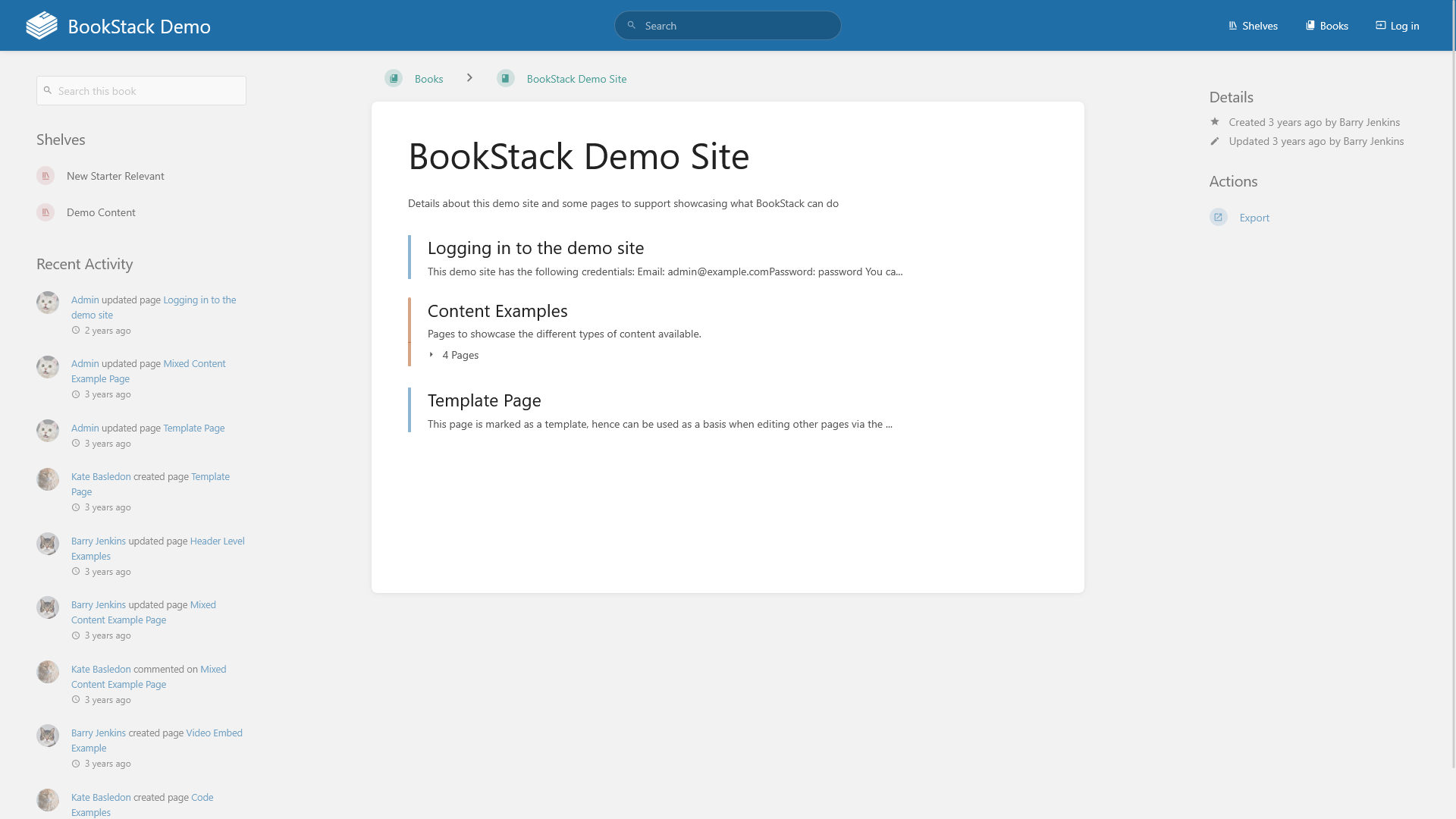Click the 2 years ago timestamp
Viewport: 1456px width, 819px height.
[108, 331]
